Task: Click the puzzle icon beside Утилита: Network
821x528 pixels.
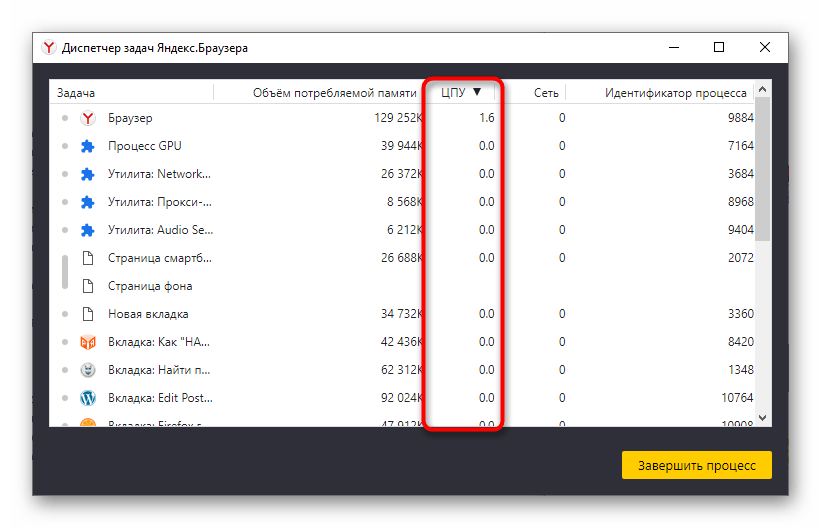Action: 88,174
